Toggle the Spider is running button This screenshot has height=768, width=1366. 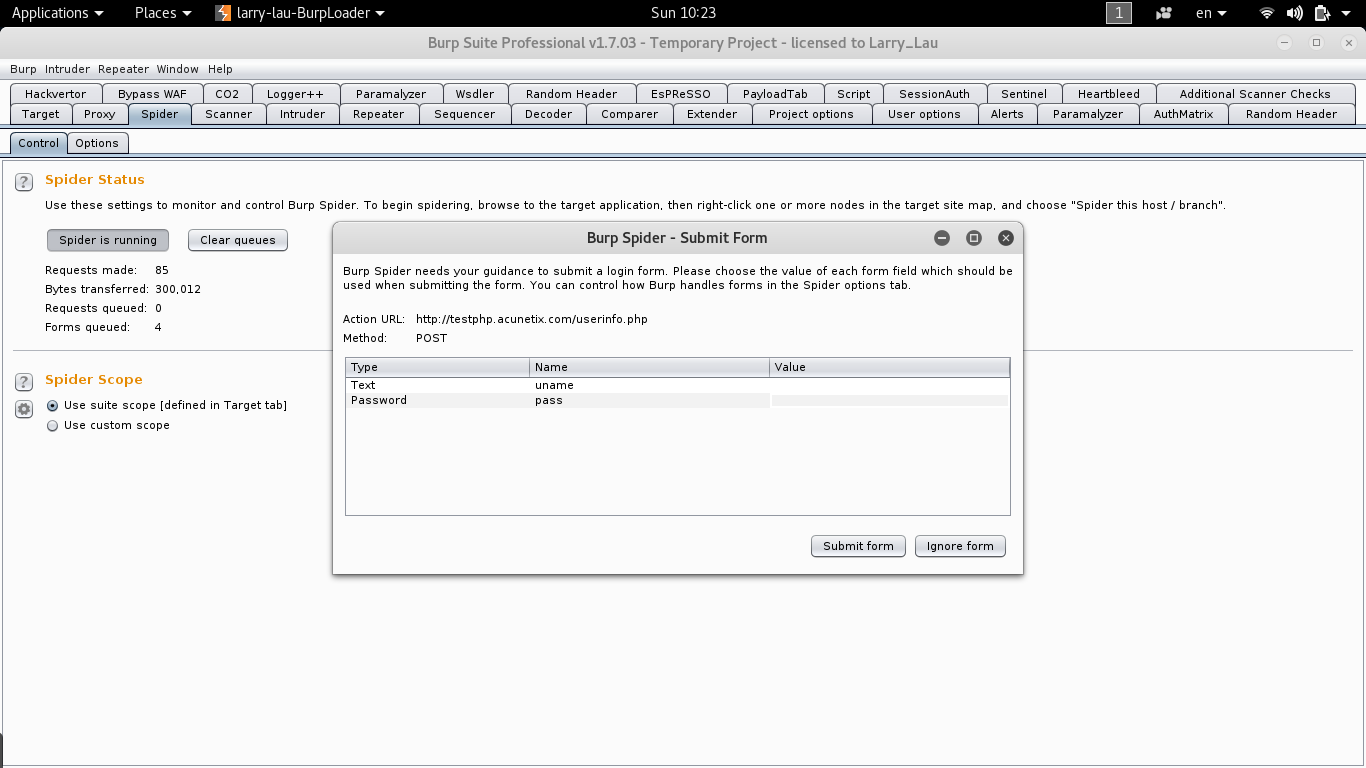pyautogui.click(x=108, y=240)
